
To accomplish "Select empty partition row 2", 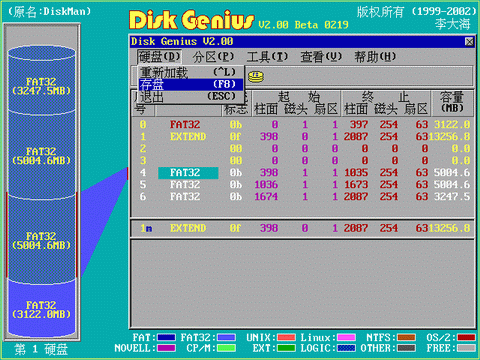I will (303, 149).
